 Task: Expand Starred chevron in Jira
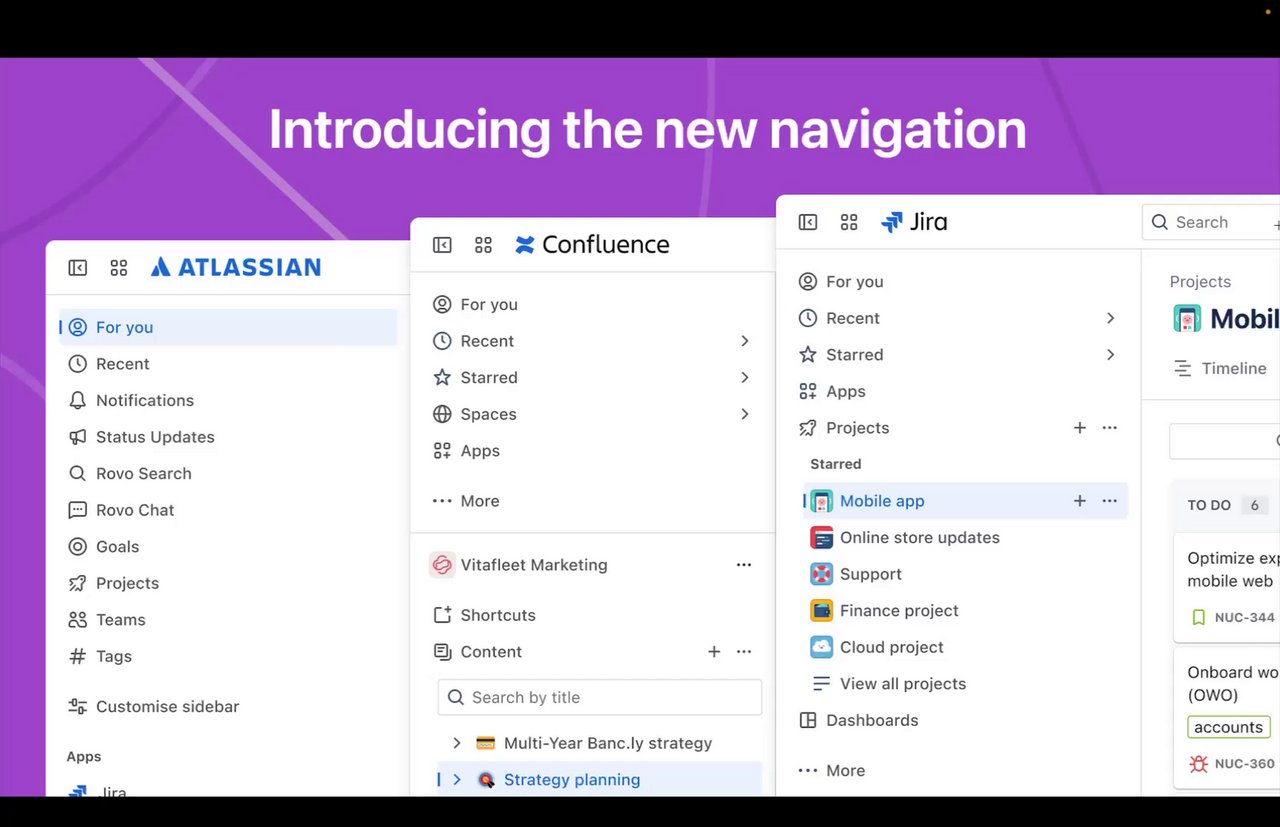(1110, 355)
